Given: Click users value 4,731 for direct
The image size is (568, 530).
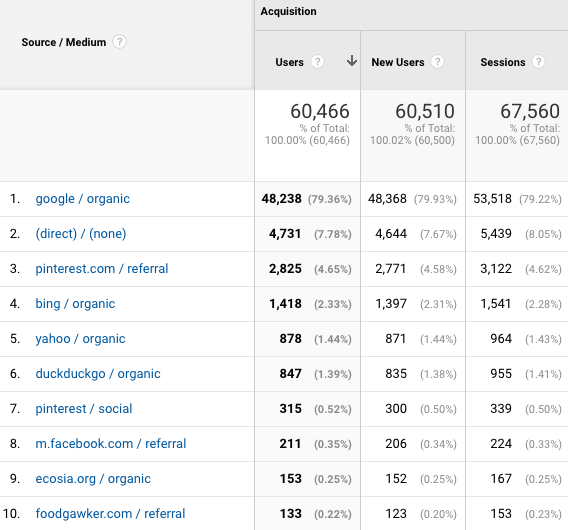Looking at the screenshot, I should pos(285,234).
